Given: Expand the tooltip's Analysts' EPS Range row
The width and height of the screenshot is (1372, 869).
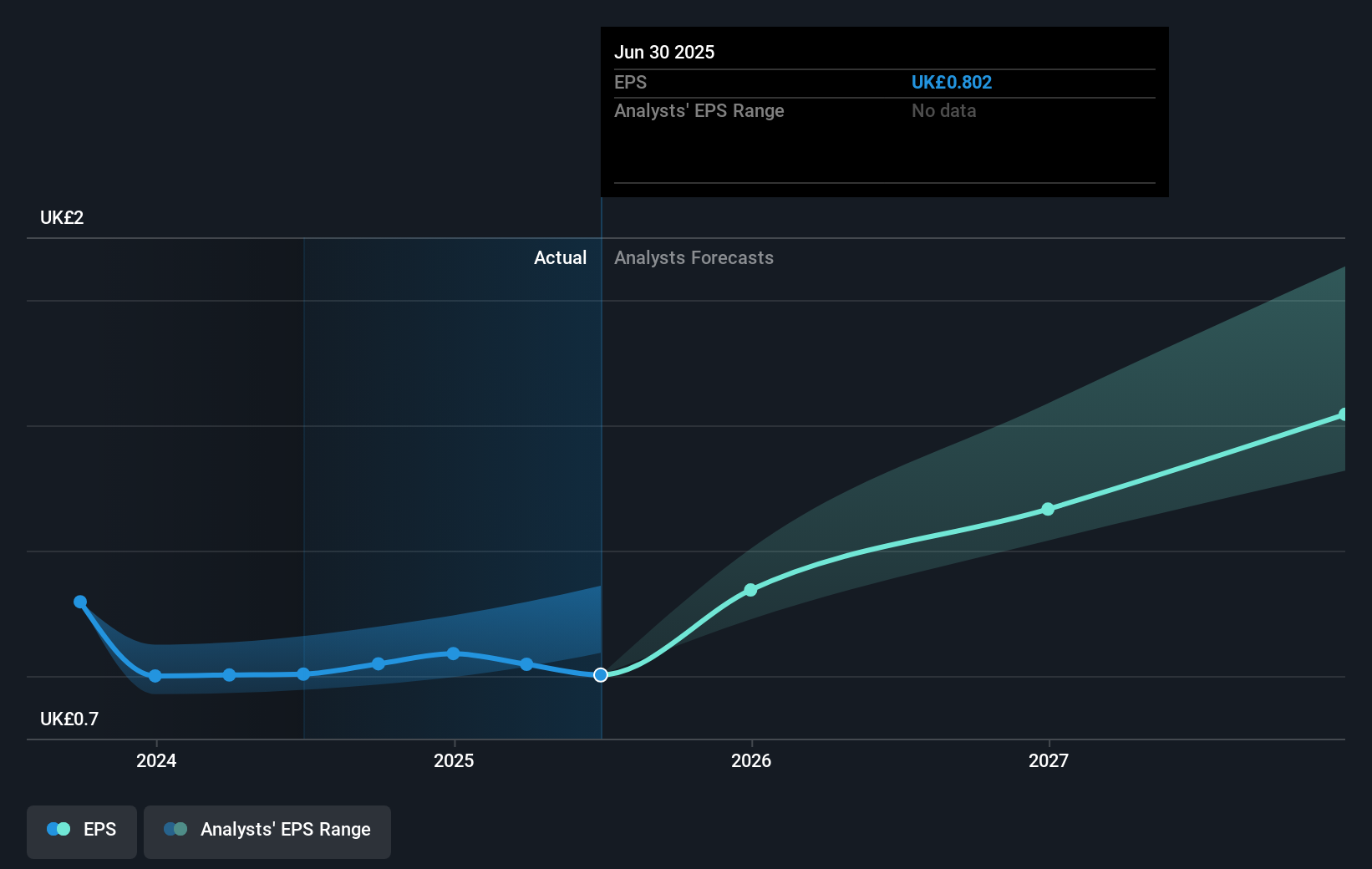Looking at the screenshot, I should 699,110.
